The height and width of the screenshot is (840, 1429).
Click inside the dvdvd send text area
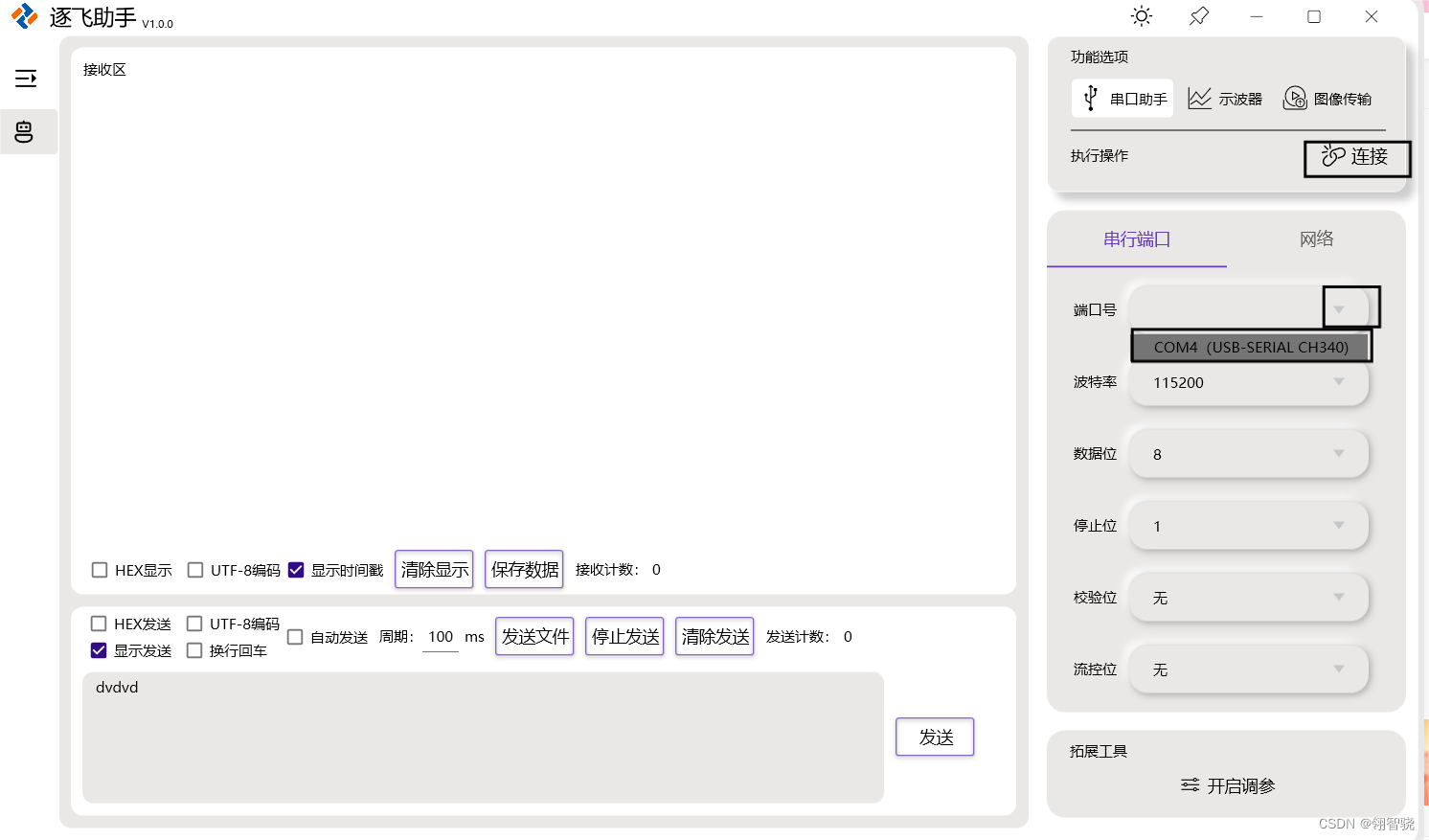479,738
